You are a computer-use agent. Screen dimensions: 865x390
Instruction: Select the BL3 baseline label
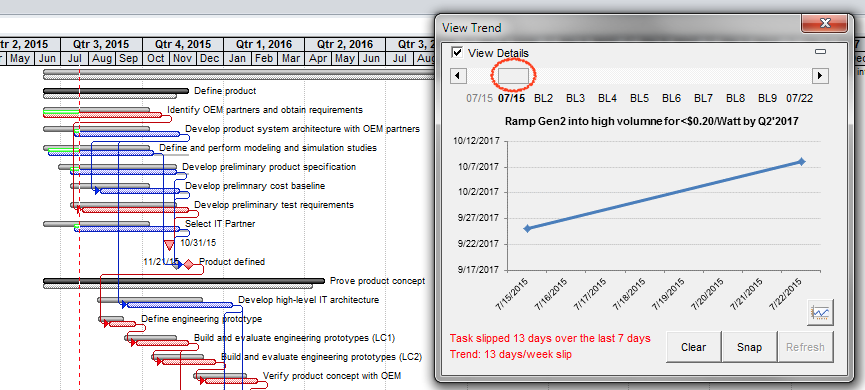pos(575,99)
